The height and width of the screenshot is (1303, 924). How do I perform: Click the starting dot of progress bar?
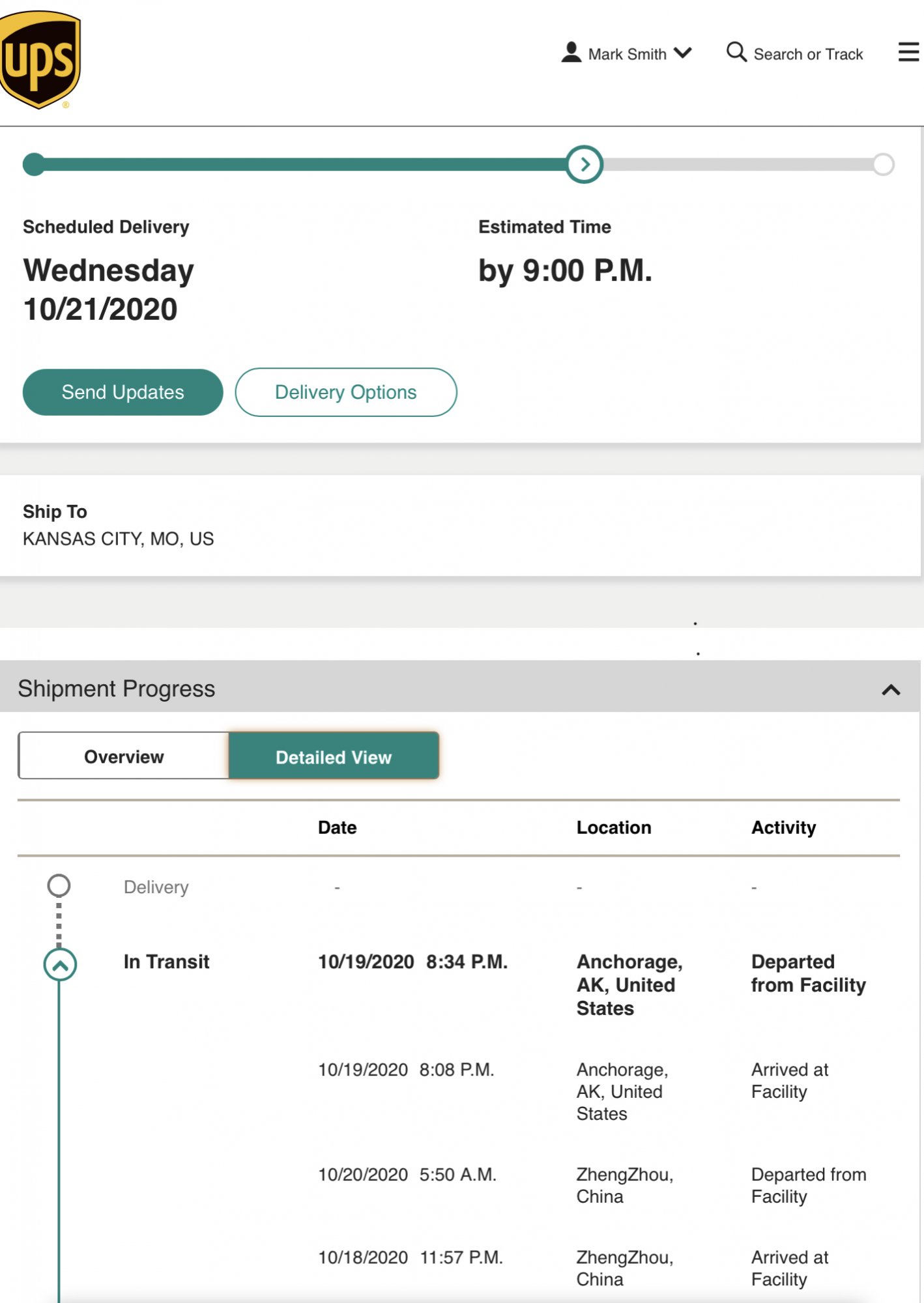34,164
